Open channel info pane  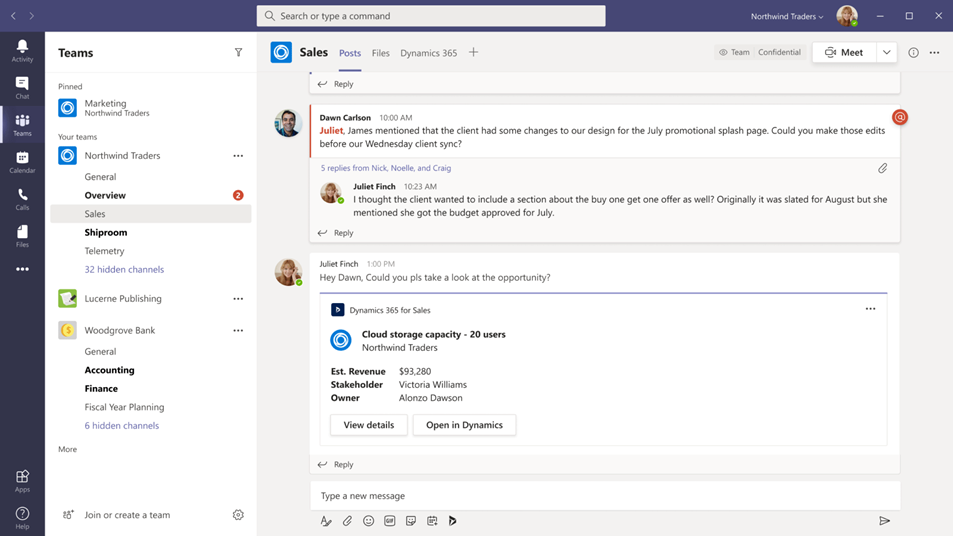point(913,53)
